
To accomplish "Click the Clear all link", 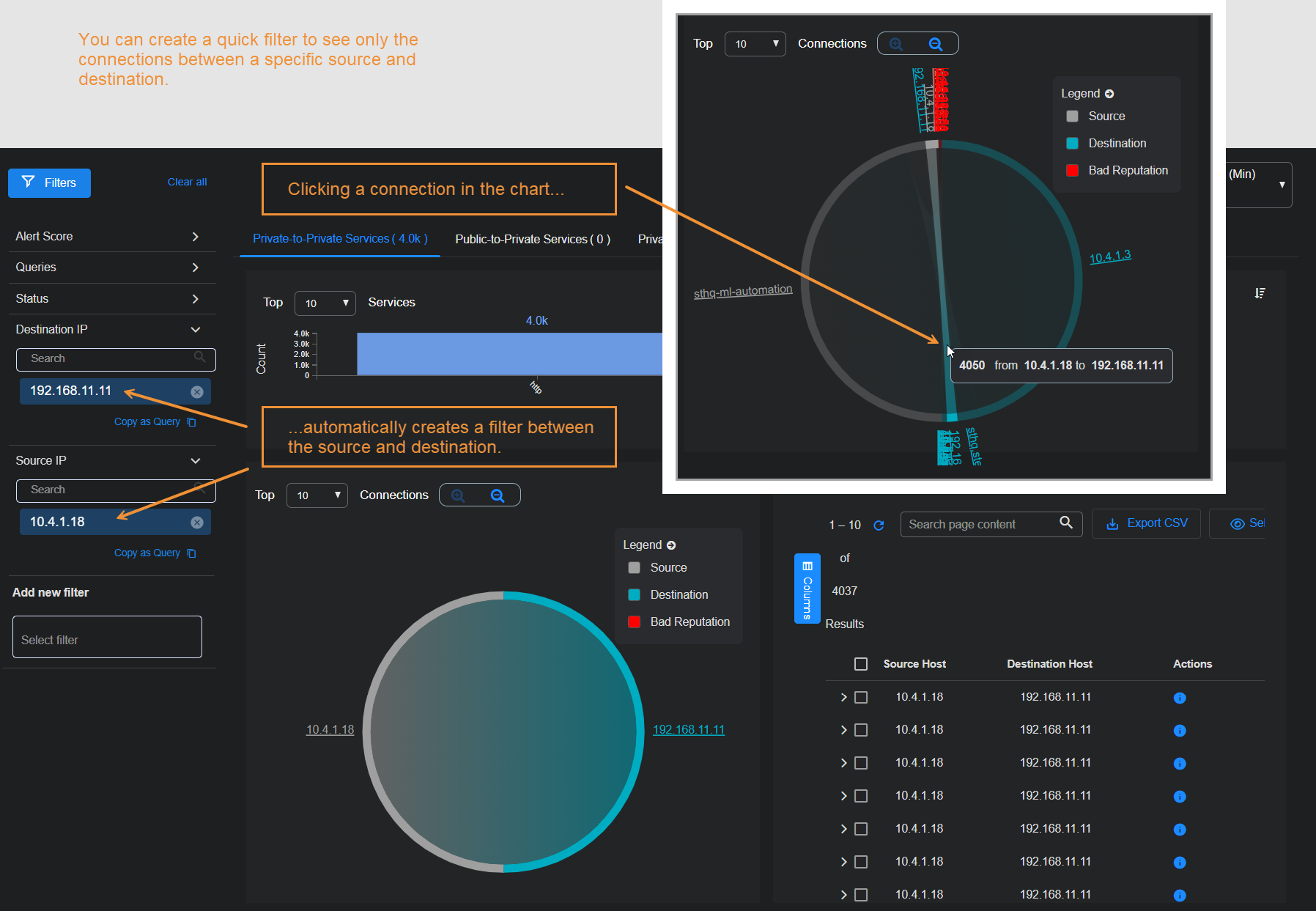I will click(x=187, y=181).
